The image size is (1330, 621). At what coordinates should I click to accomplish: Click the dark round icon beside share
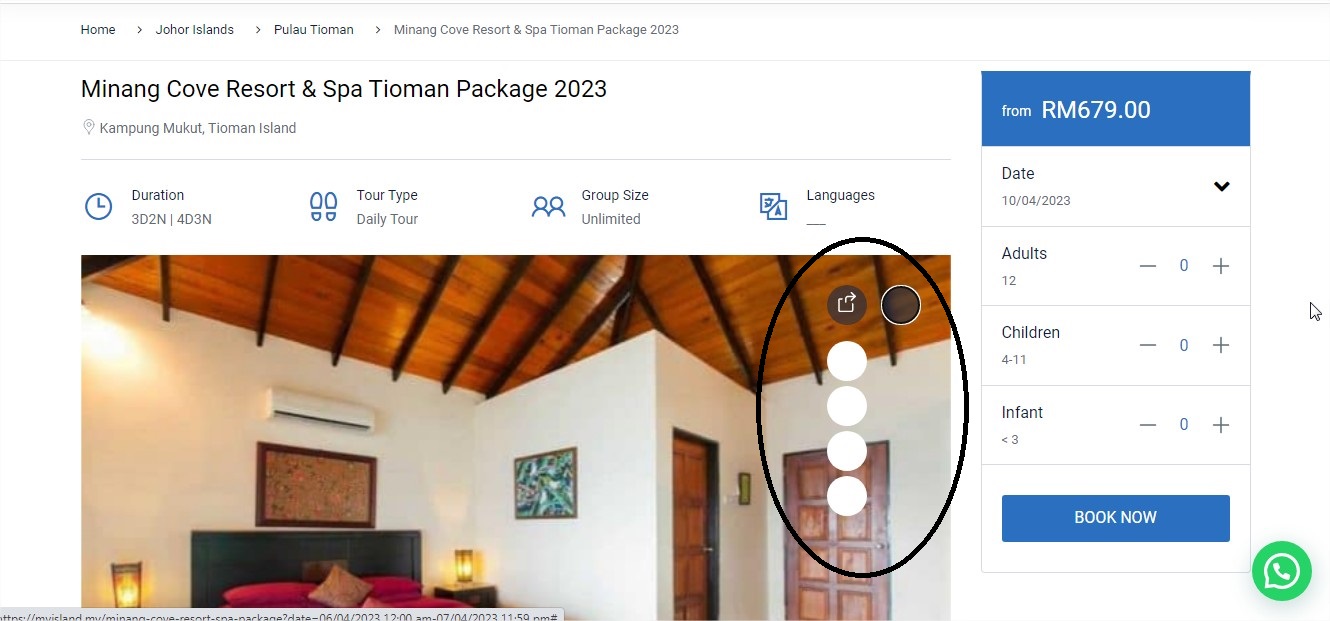click(900, 305)
